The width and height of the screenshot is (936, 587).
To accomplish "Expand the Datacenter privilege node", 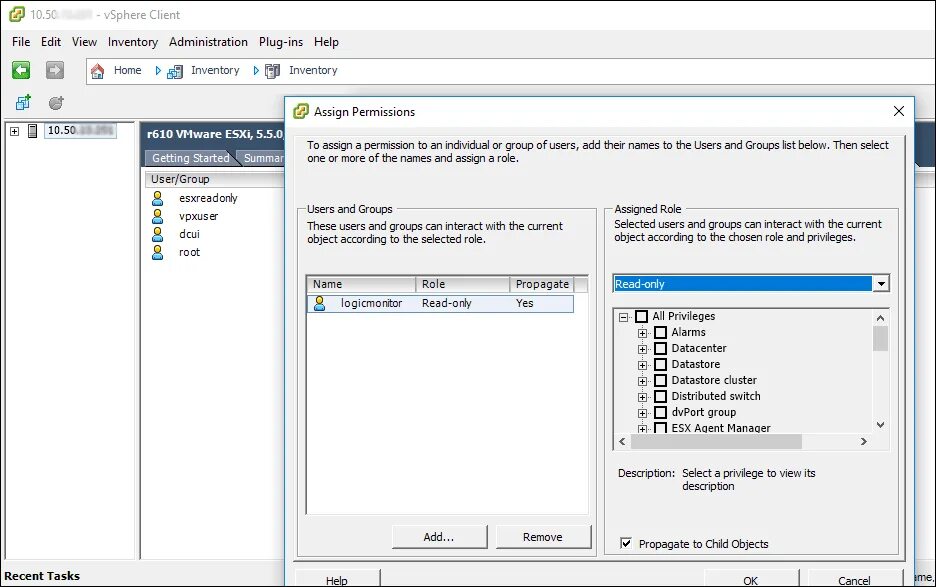I will coord(642,349).
